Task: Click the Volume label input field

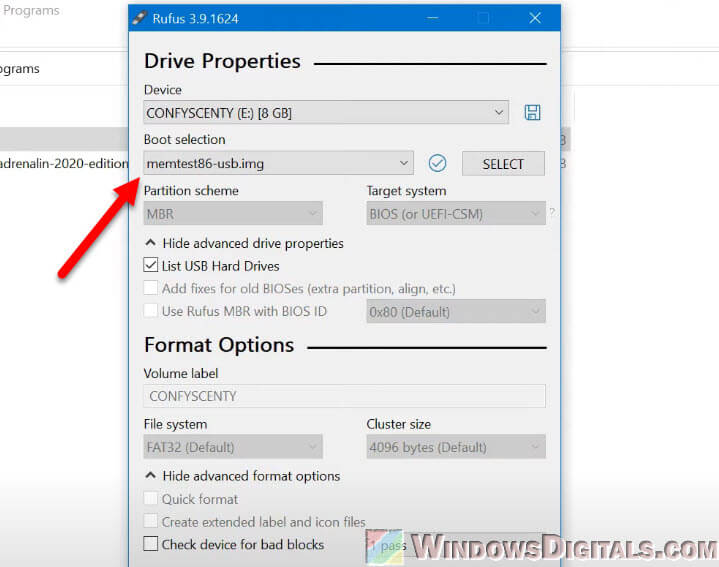Action: pos(344,396)
